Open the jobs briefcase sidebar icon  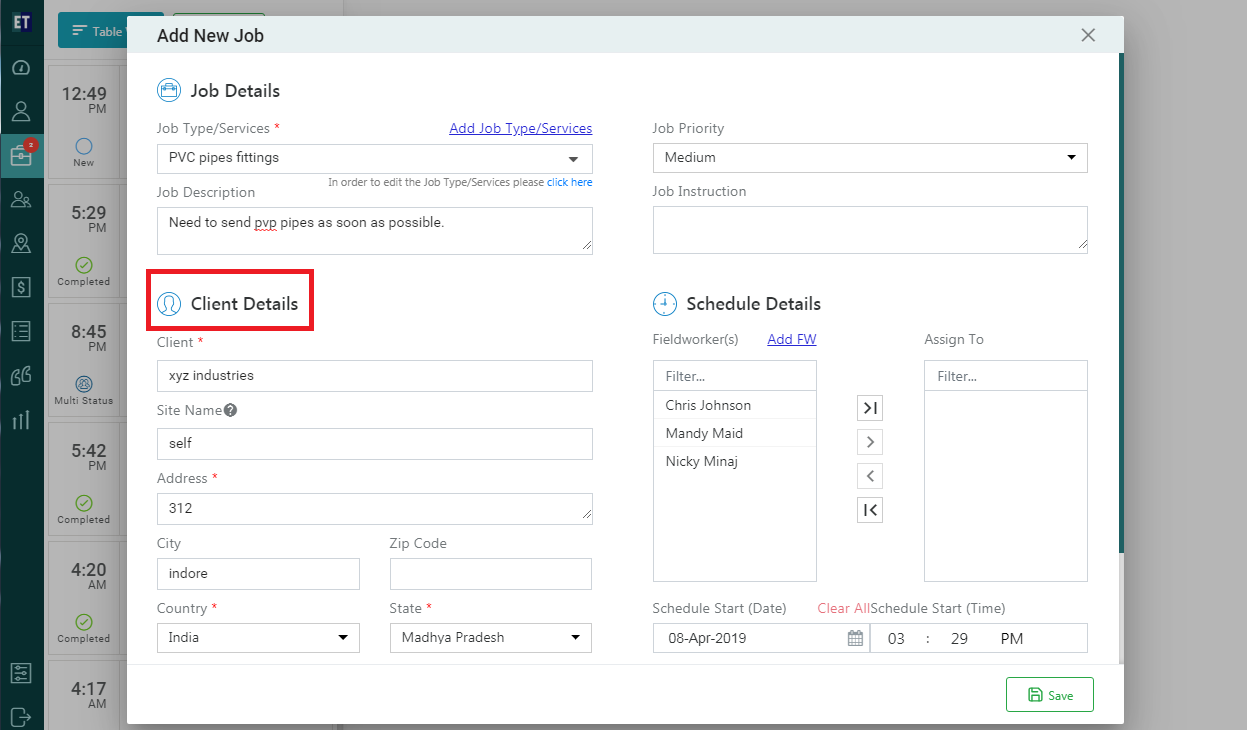[21, 155]
